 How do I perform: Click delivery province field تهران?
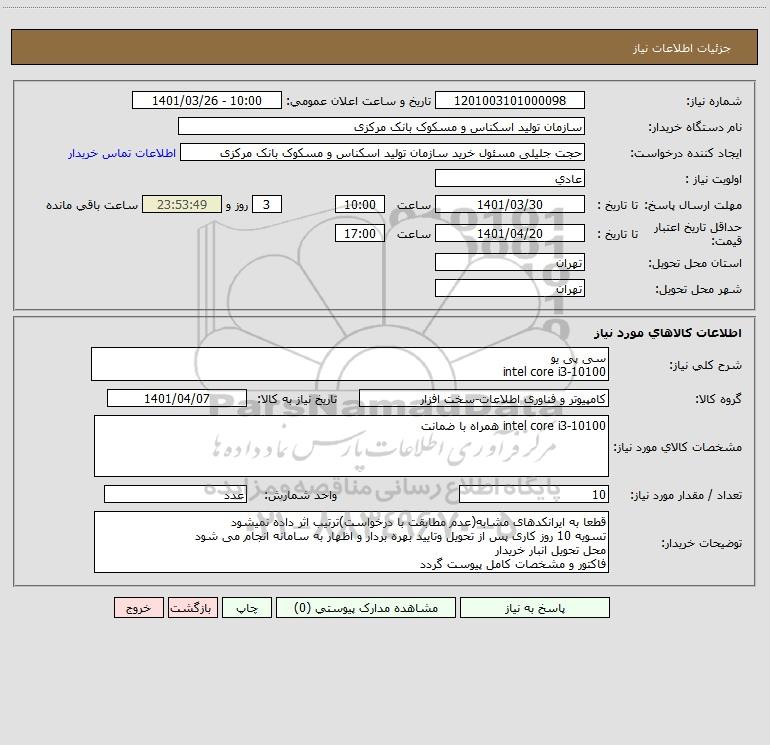tap(510, 263)
